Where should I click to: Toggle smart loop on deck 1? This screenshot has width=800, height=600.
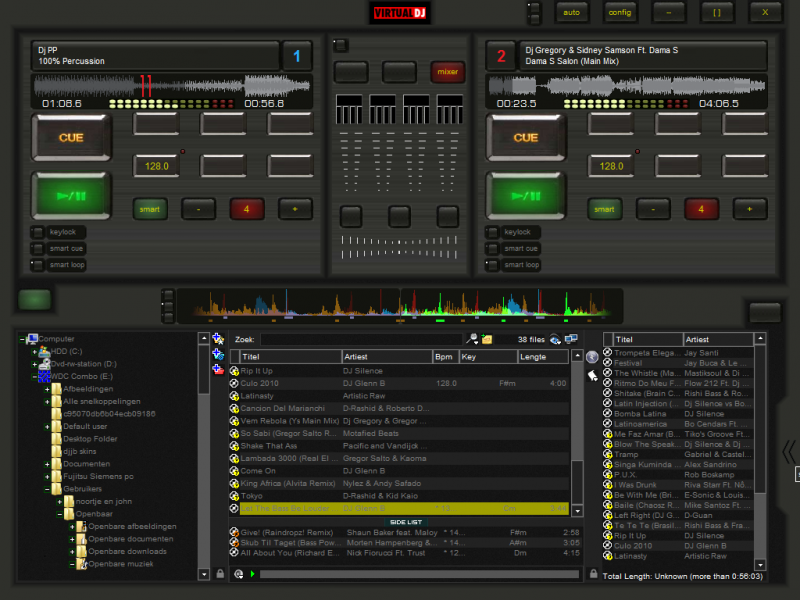coord(38,265)
